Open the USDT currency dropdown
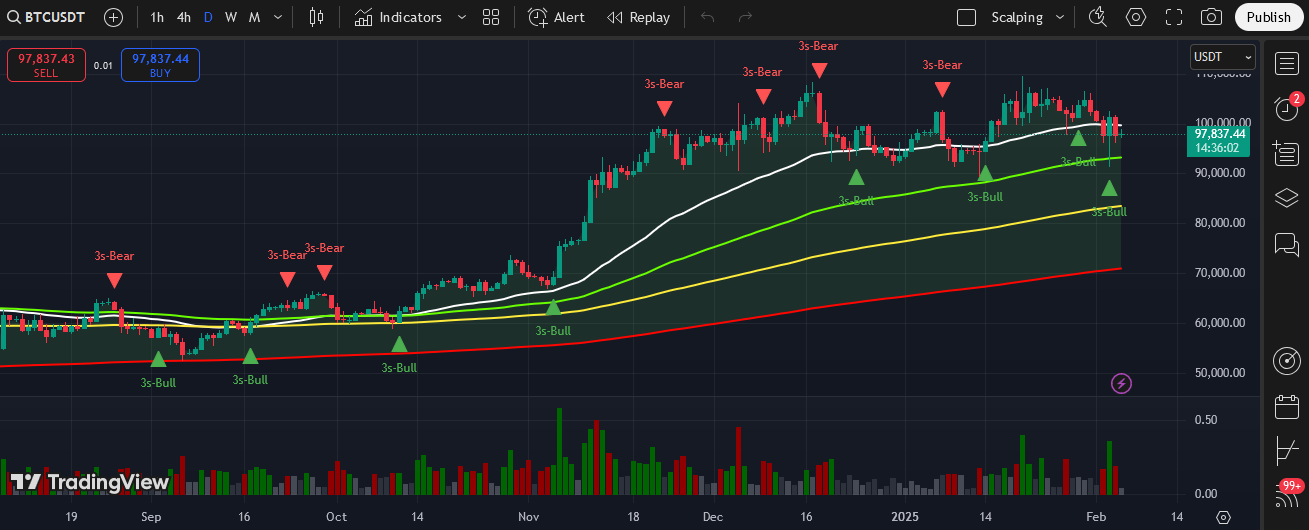Screen dimensions: 1309x530 point(1222,58)
